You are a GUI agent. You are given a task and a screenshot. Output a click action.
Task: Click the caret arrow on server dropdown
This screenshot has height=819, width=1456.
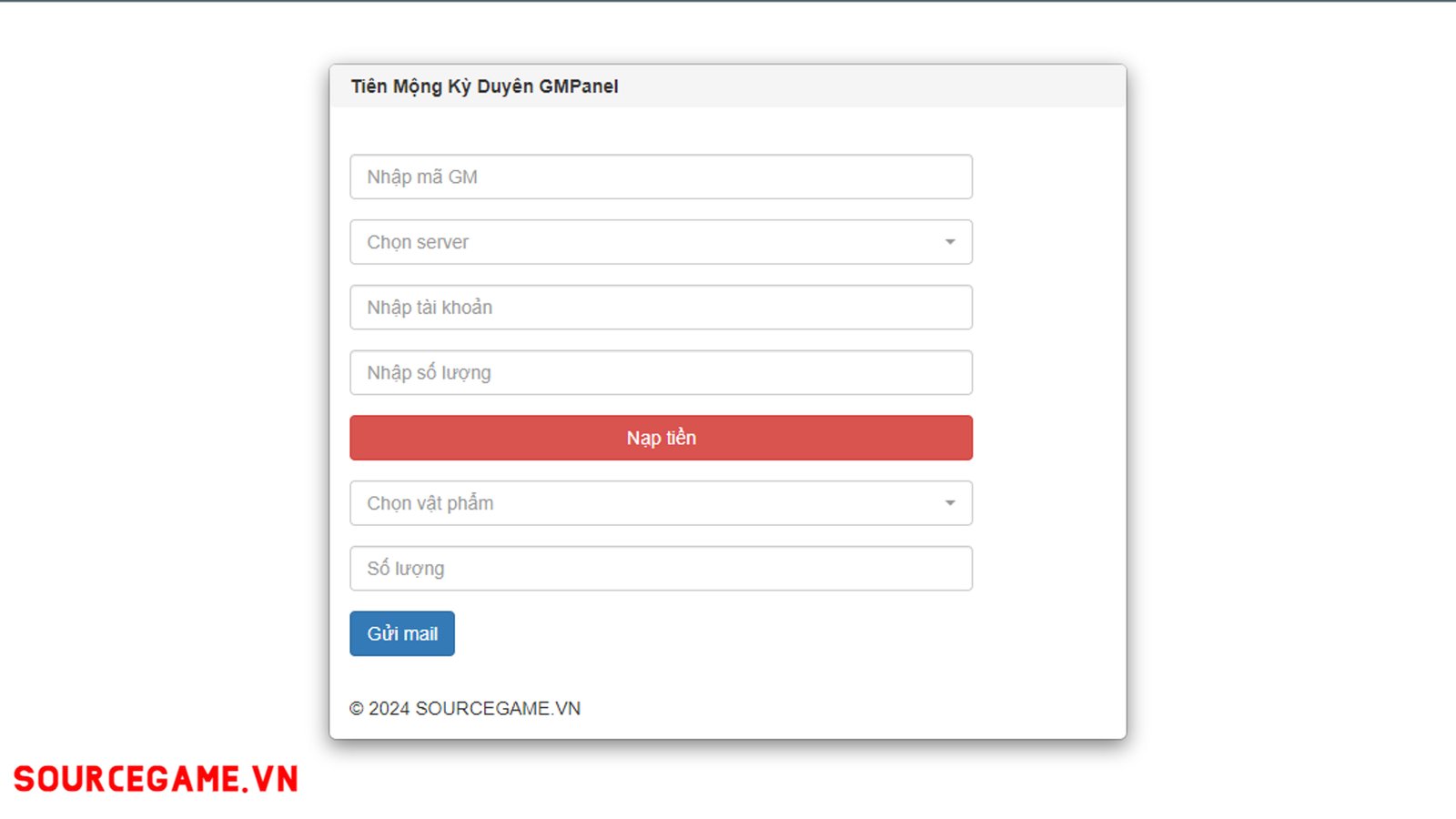coord(950,242)
